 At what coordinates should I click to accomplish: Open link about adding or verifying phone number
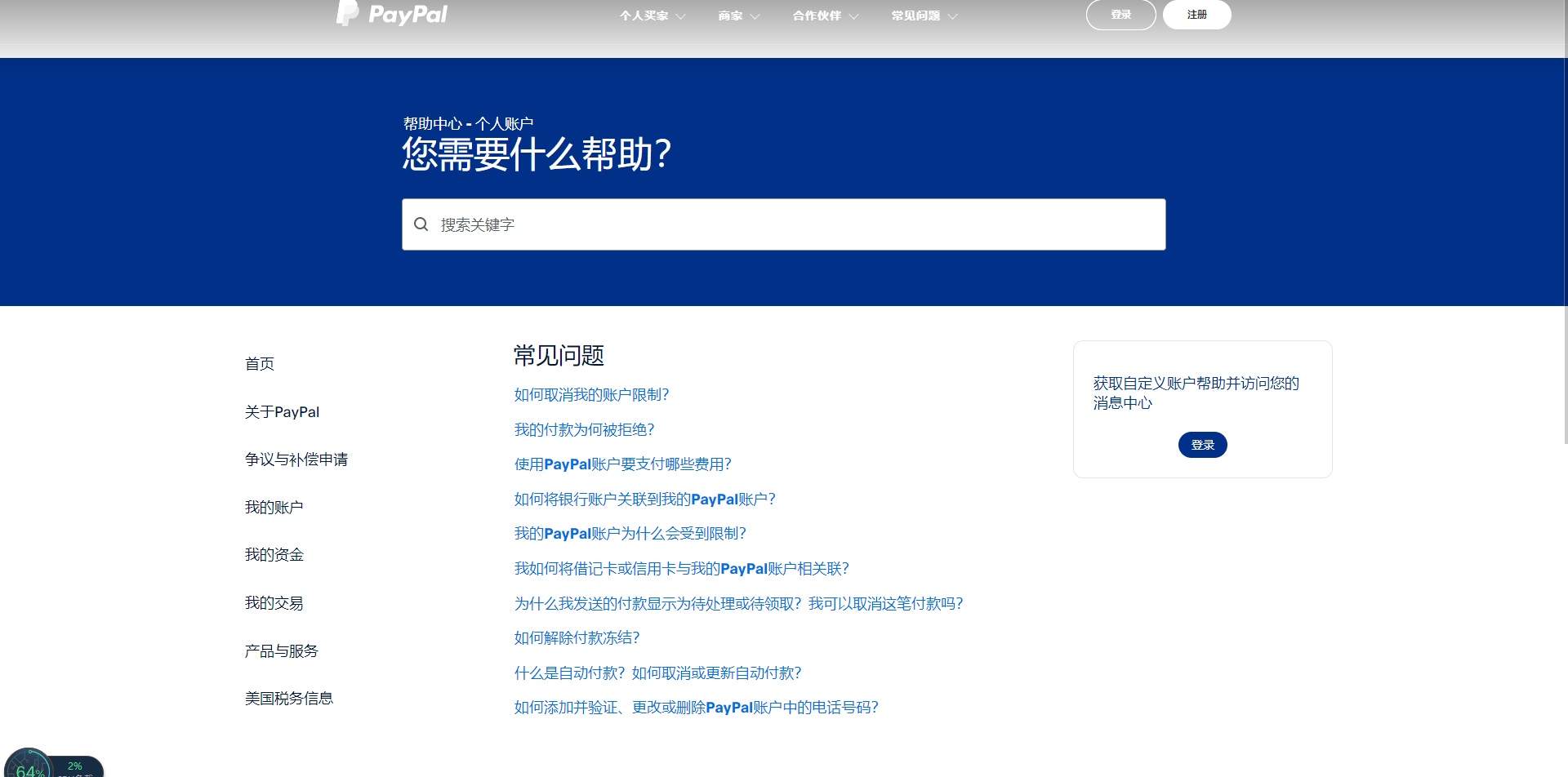697,708
